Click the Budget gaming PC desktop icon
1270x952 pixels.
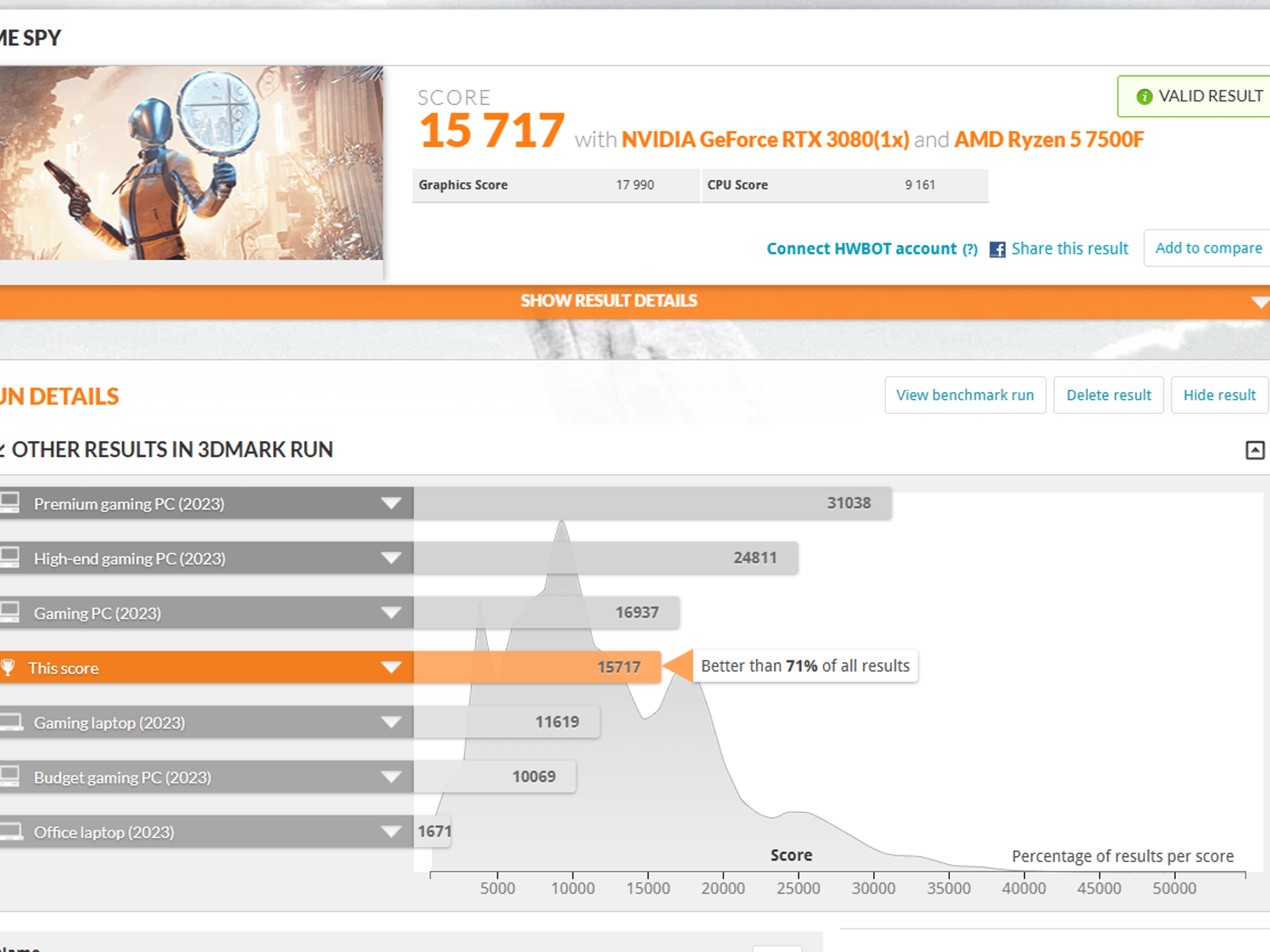[x=9, y=776]
